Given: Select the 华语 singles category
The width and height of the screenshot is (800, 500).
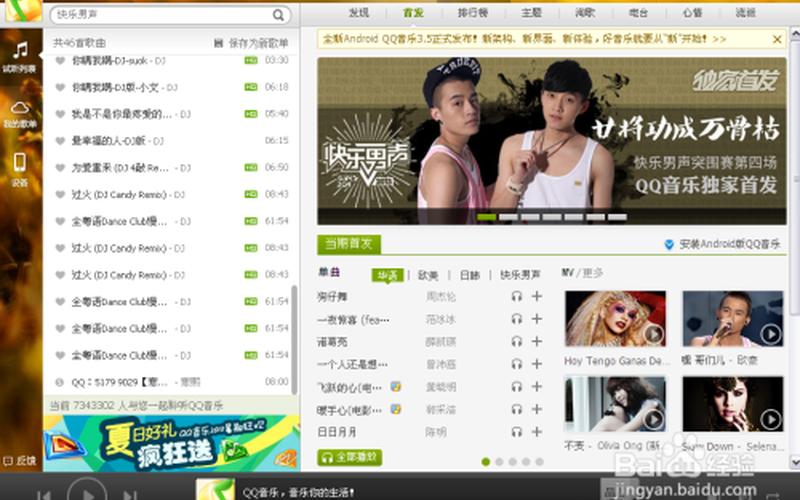Looking at the screenshot, I should tap(387, 276).
